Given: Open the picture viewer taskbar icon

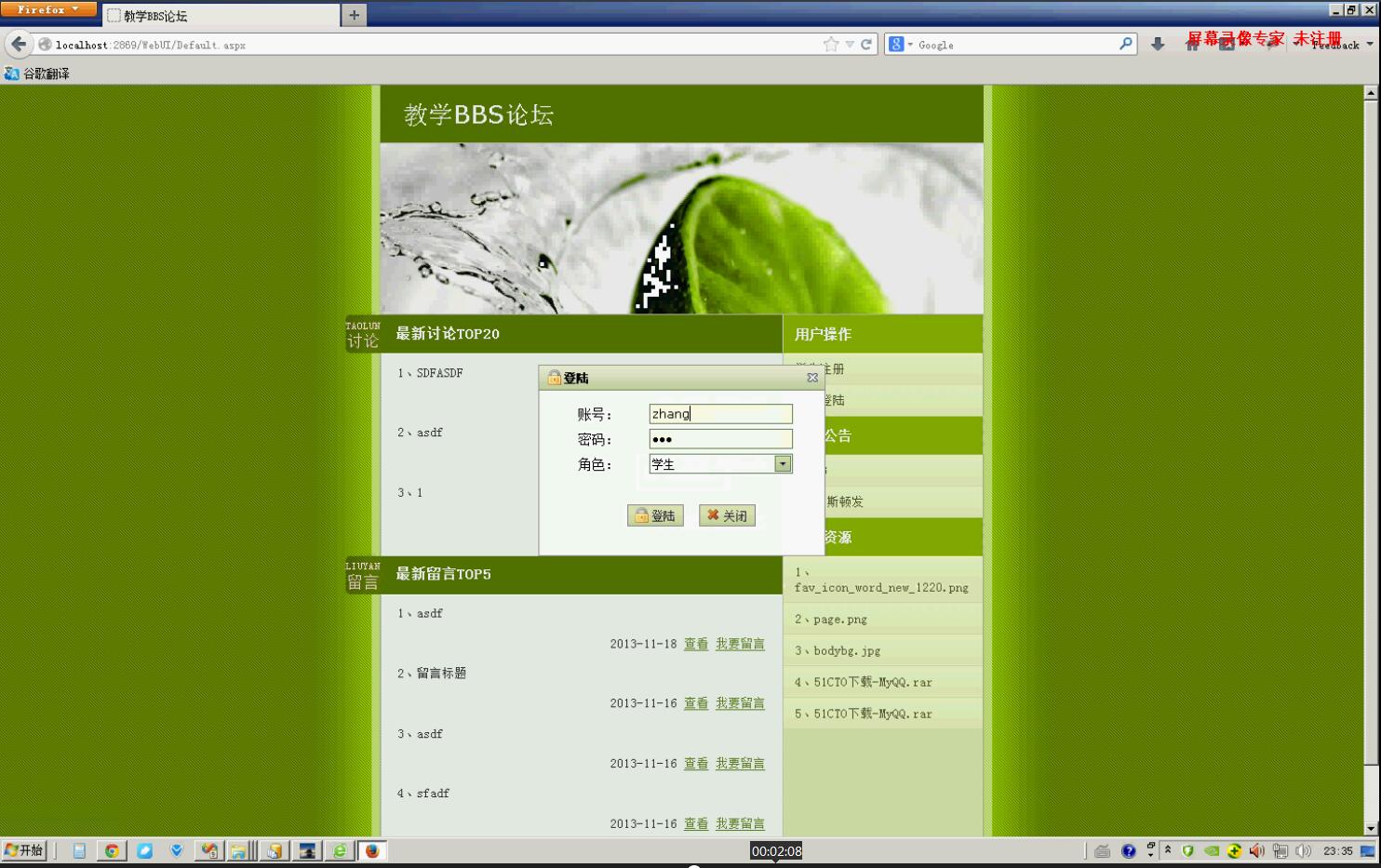Looking at the screenshot, I should (x=306, y=850).
